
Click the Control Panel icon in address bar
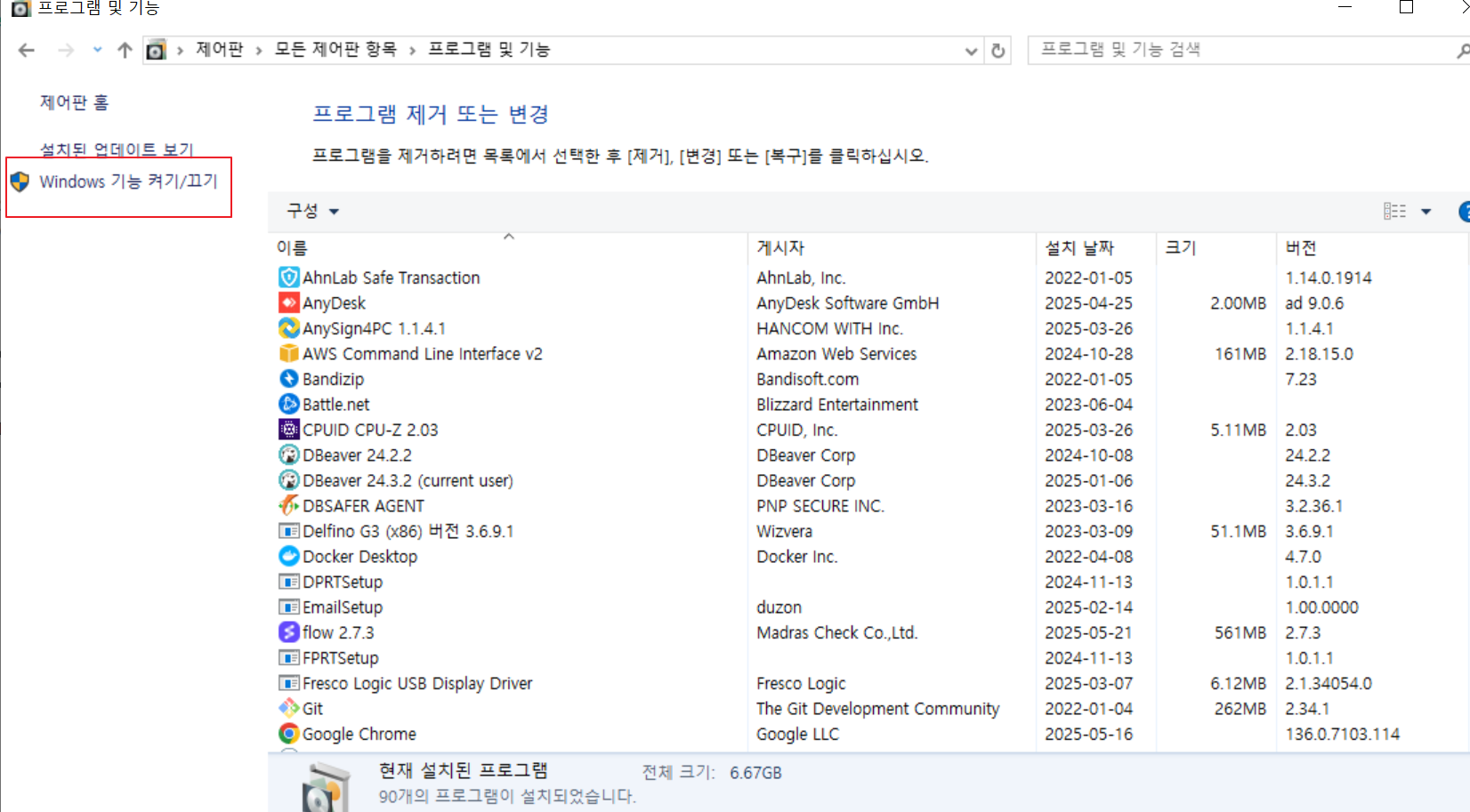(156, 50)
